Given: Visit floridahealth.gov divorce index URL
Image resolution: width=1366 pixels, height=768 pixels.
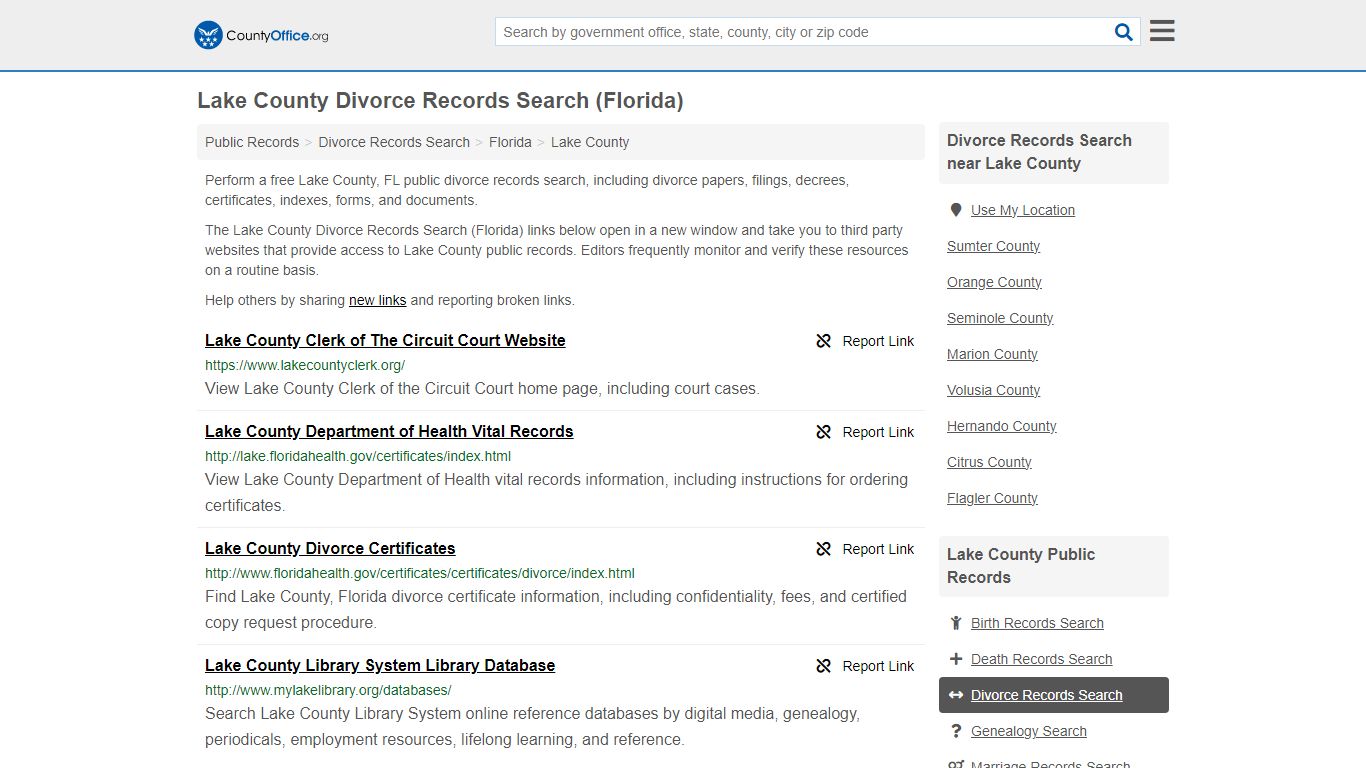Looking at the screenshot, I should 420,573.
